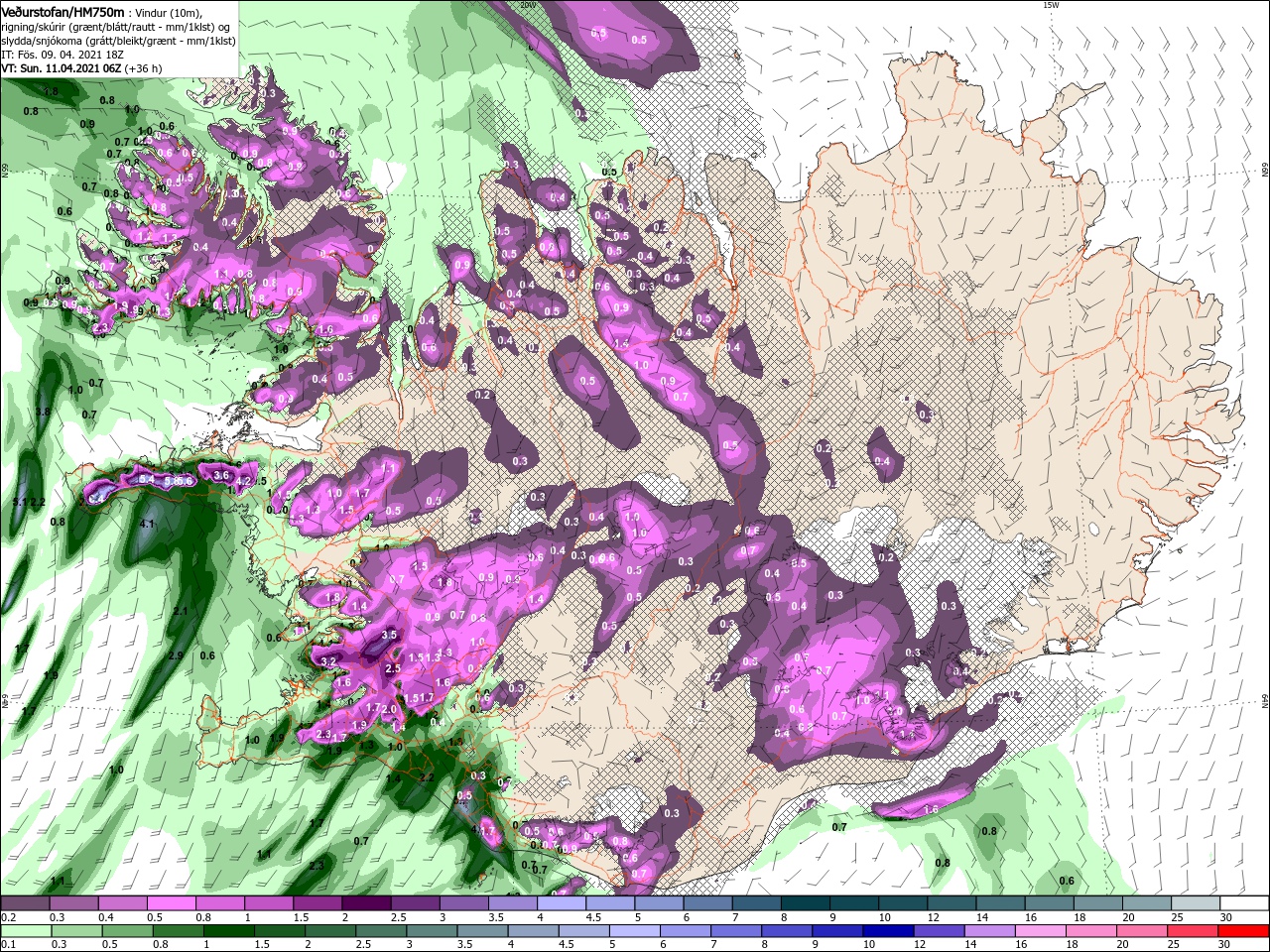Click upper legend swatch between 4 and 4.5
The height and width of the screenshot is (952, 1270).
[560, 903]
